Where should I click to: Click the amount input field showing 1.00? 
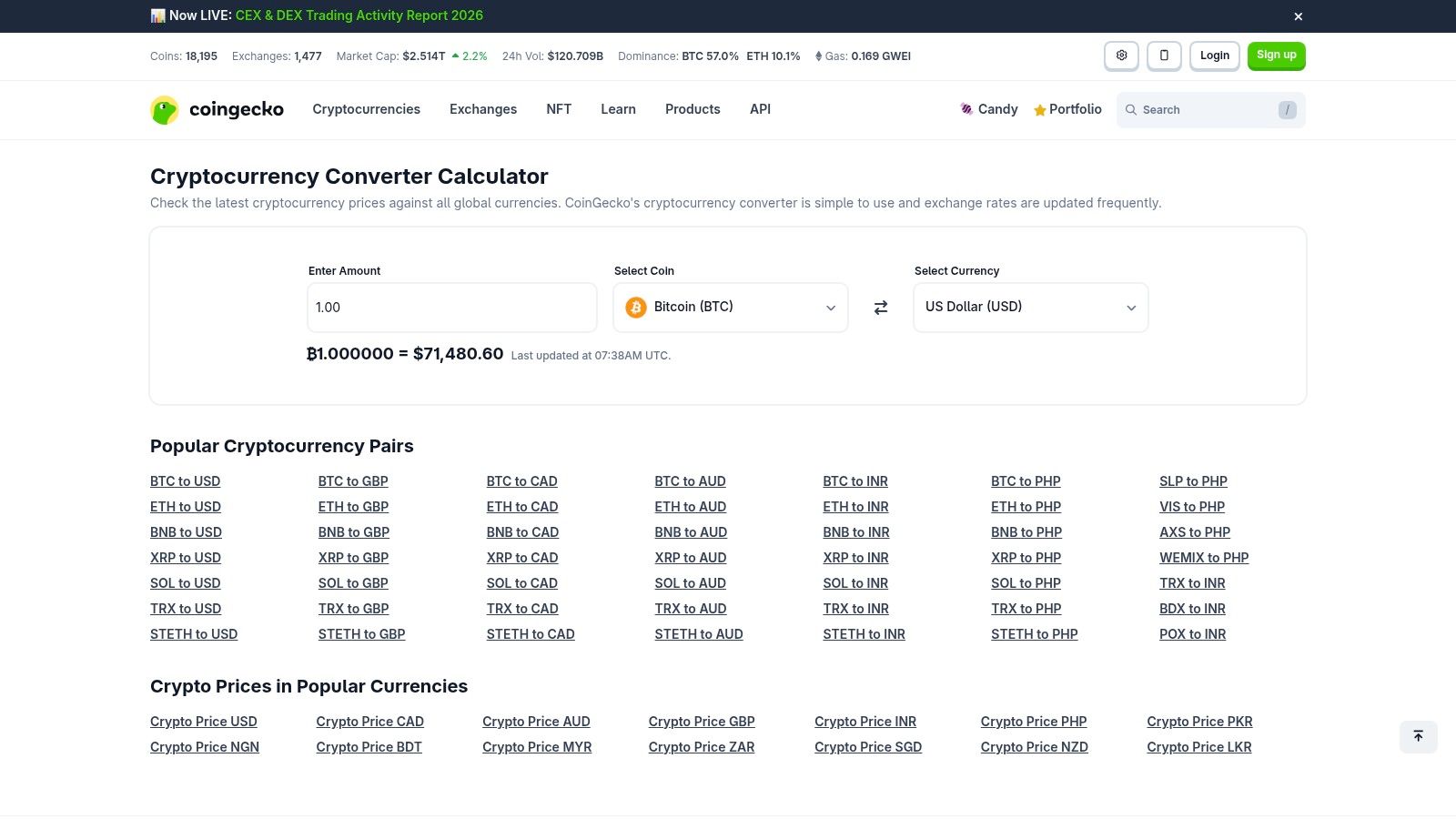pyautogui.click(x=451, y=308)
